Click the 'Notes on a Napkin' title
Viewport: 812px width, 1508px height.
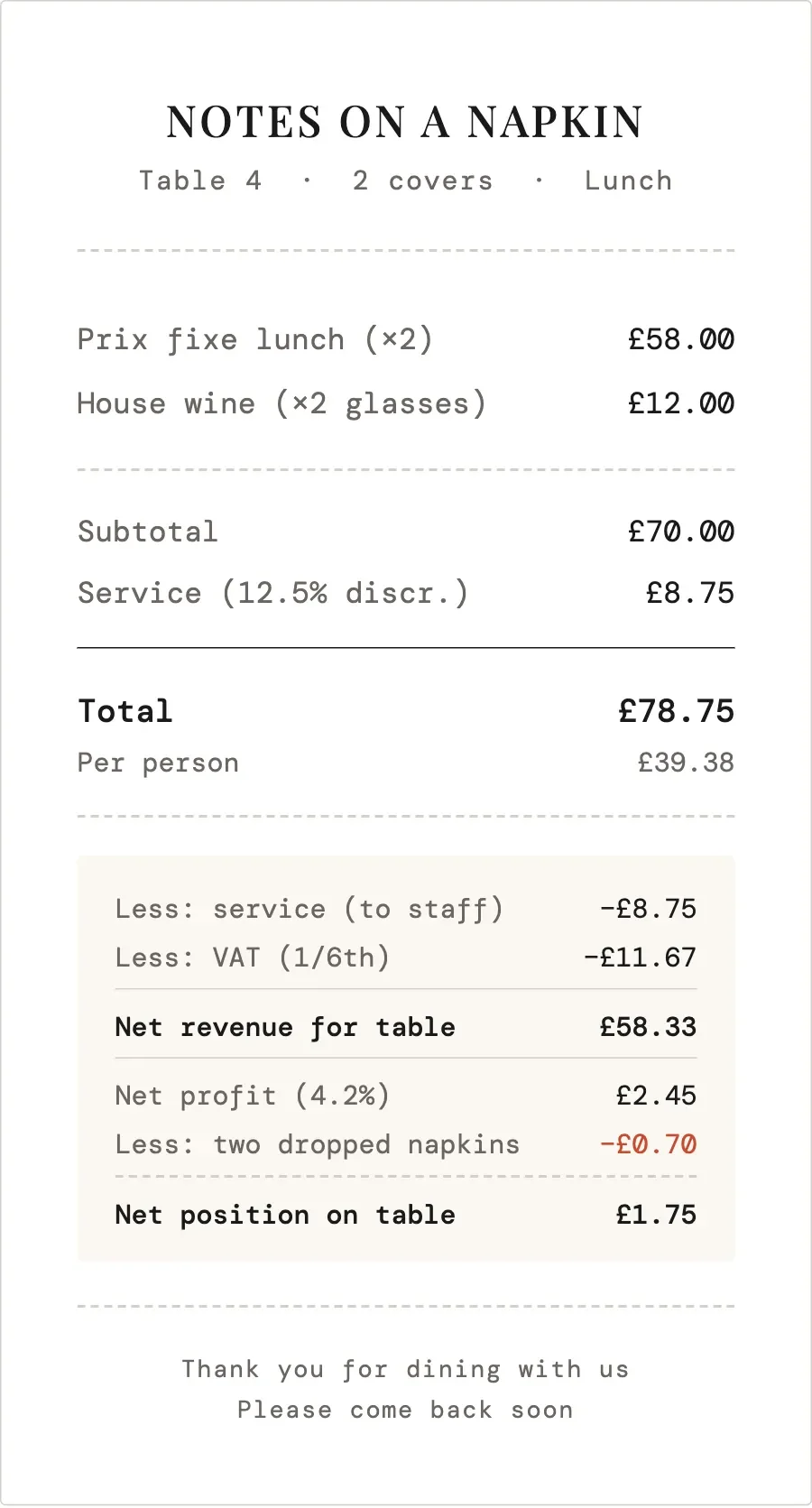coord(405,122)
